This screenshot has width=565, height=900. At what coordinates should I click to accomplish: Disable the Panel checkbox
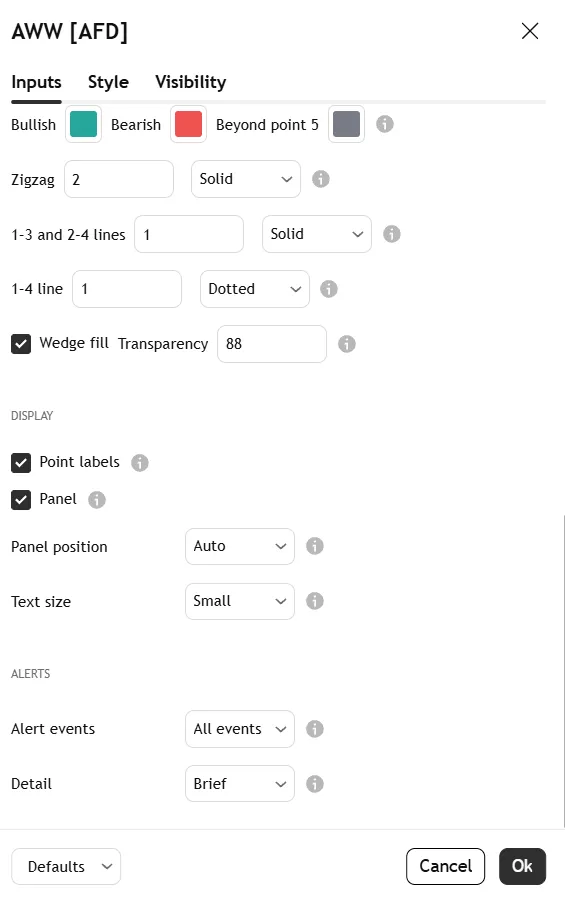point(21,500)
